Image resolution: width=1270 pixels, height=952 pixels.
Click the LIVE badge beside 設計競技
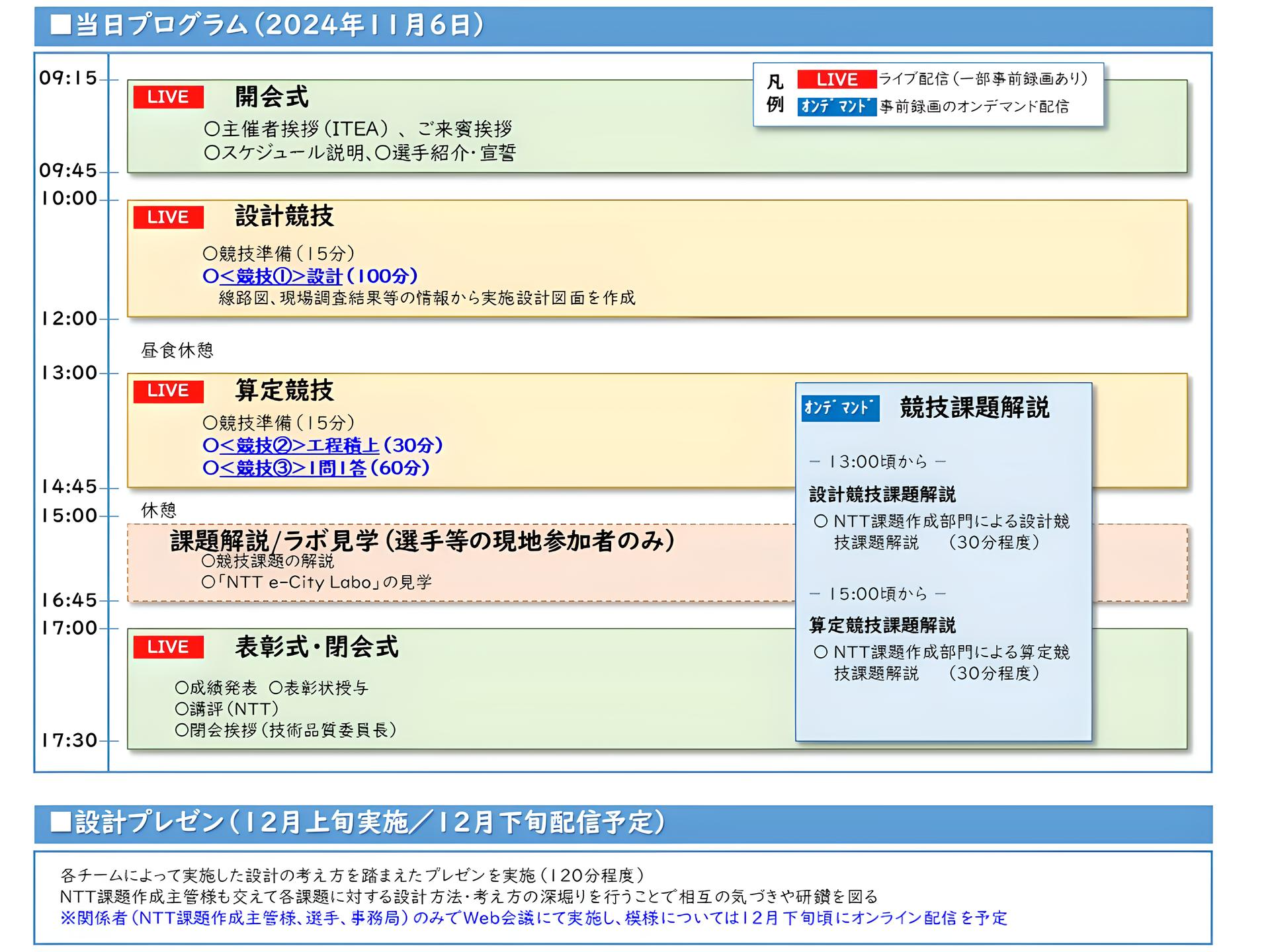168,218
